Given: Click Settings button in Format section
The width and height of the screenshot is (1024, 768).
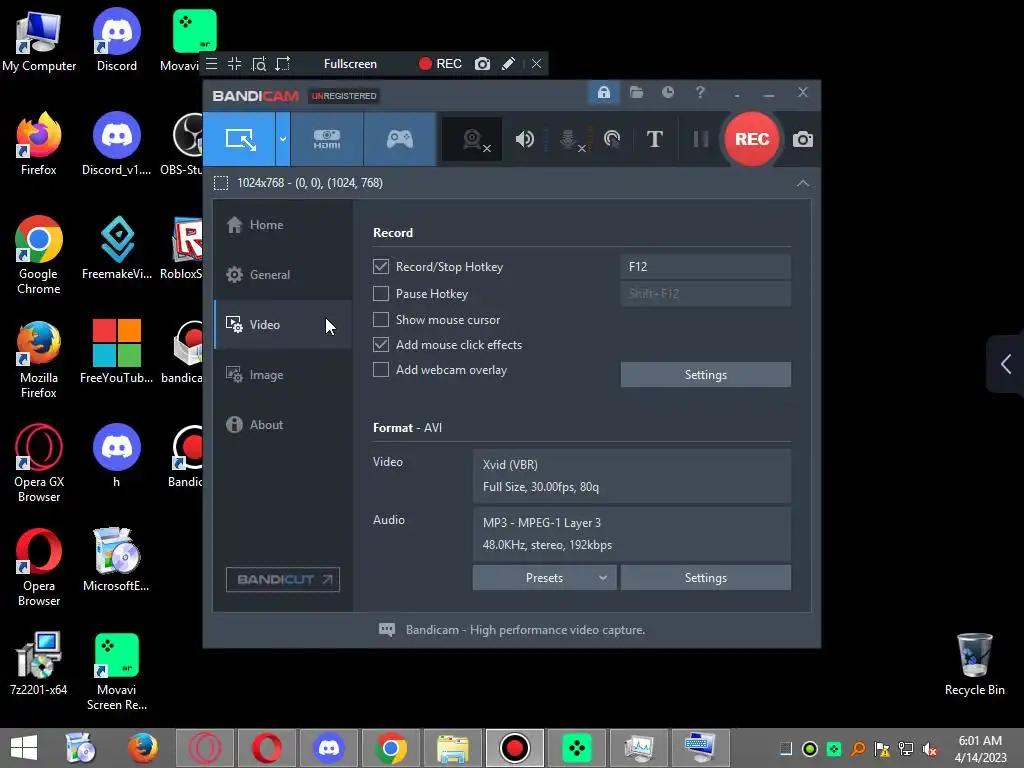Looking at the screenshot, I should (705, 578).
